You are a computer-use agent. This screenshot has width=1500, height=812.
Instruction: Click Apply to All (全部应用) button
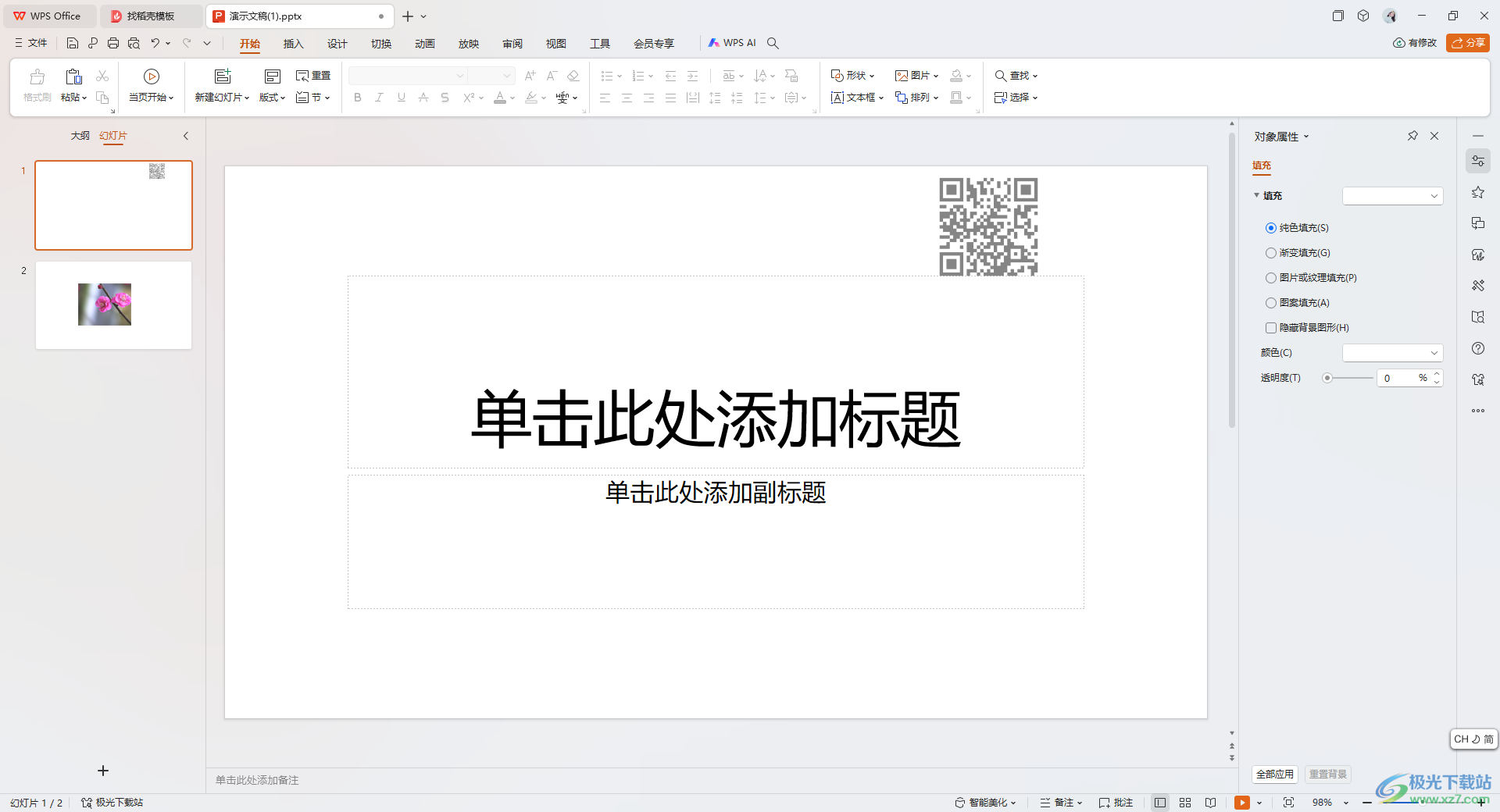point(1275,775)
